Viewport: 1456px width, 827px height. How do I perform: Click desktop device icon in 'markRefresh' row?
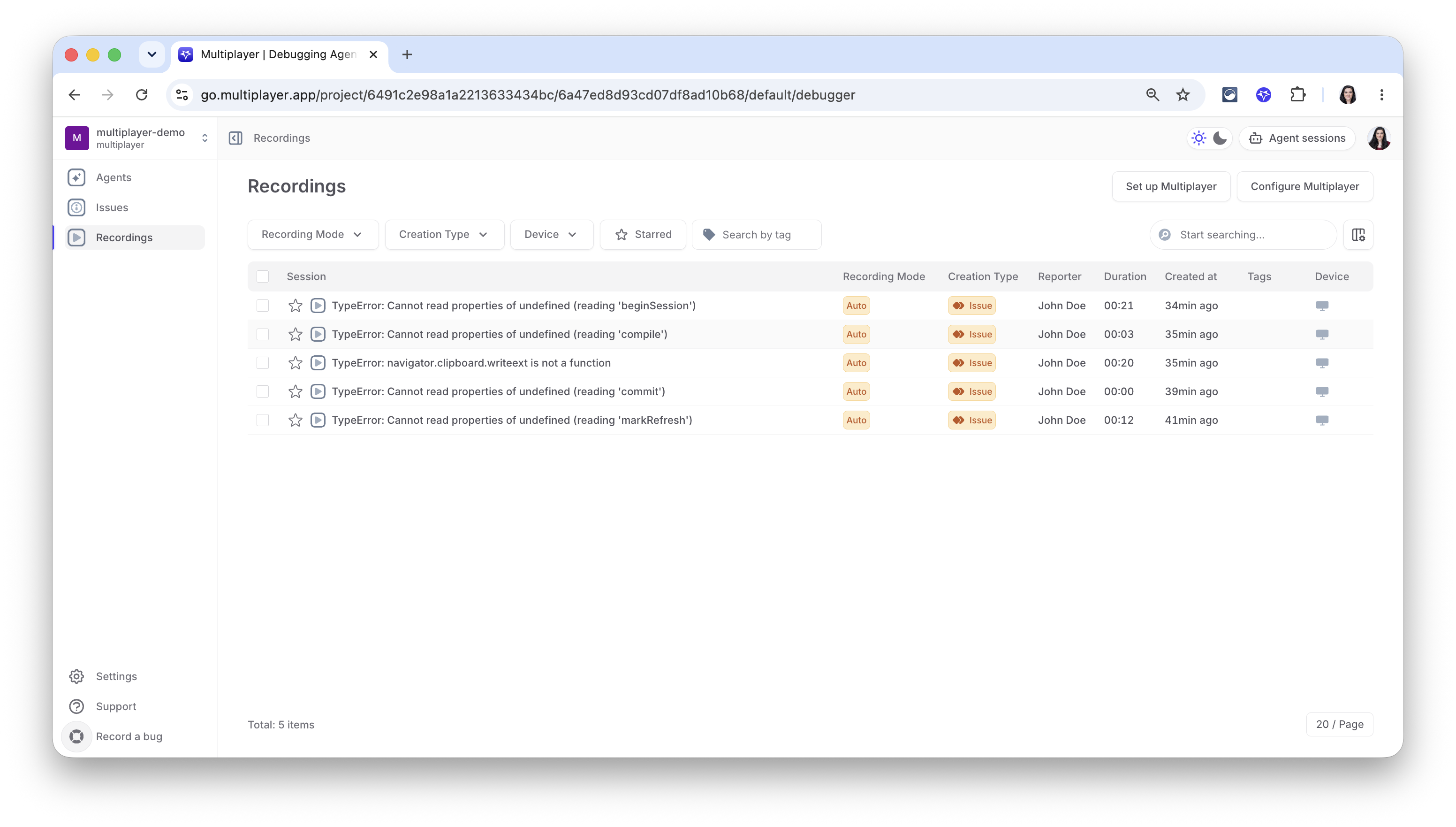[x=1322, y=421]
